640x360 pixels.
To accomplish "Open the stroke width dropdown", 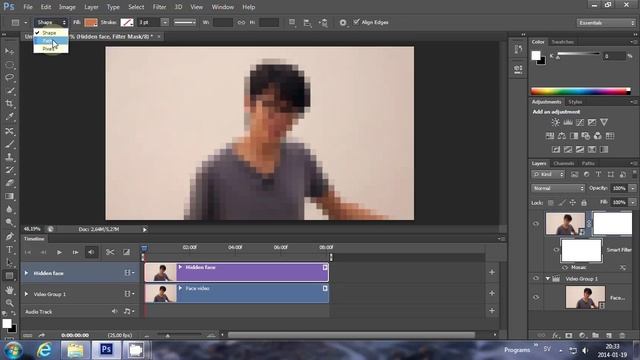I will click(164, 22).
